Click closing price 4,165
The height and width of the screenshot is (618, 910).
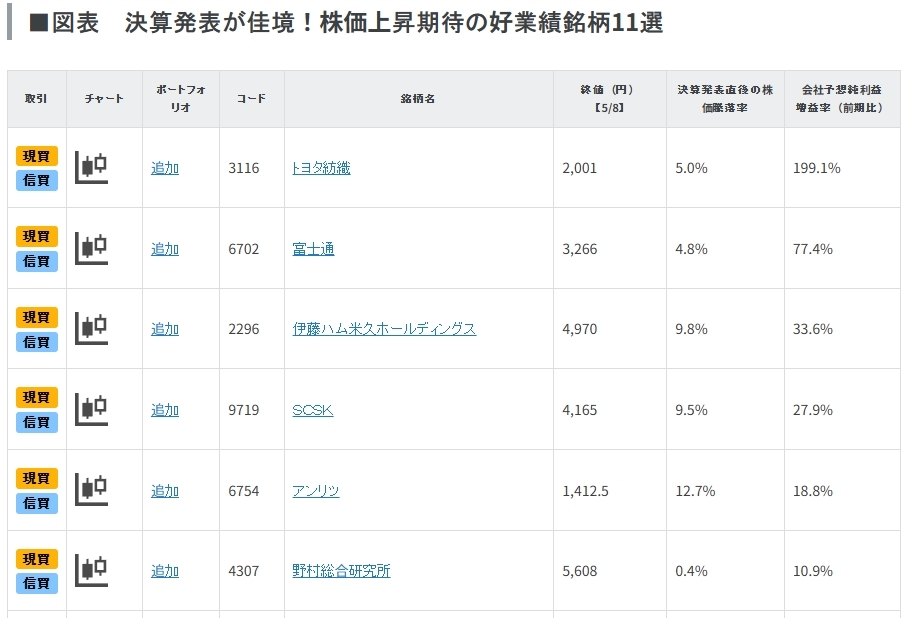[x=579, y=410]
